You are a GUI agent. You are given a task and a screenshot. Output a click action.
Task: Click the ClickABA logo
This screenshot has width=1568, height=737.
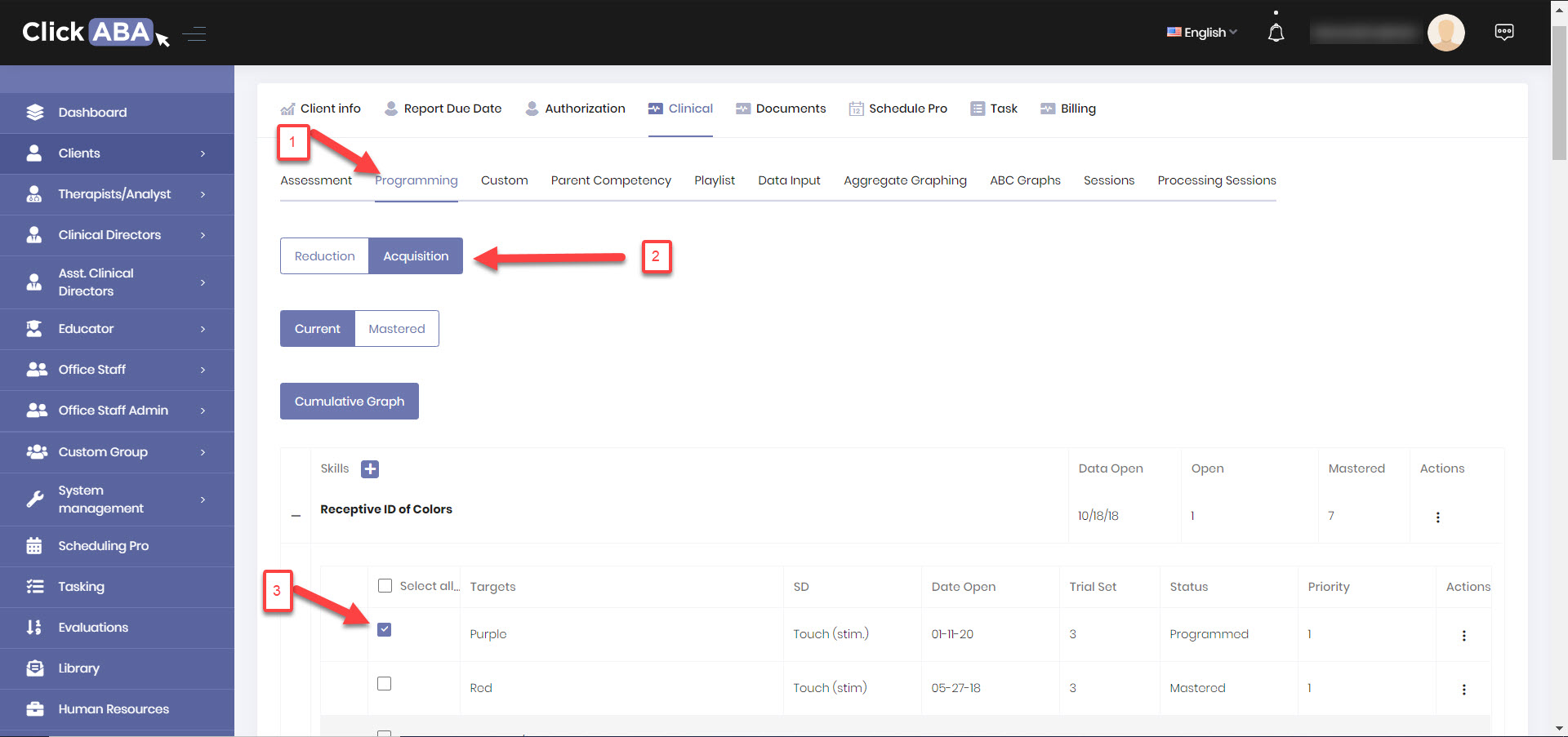point(96,33)
